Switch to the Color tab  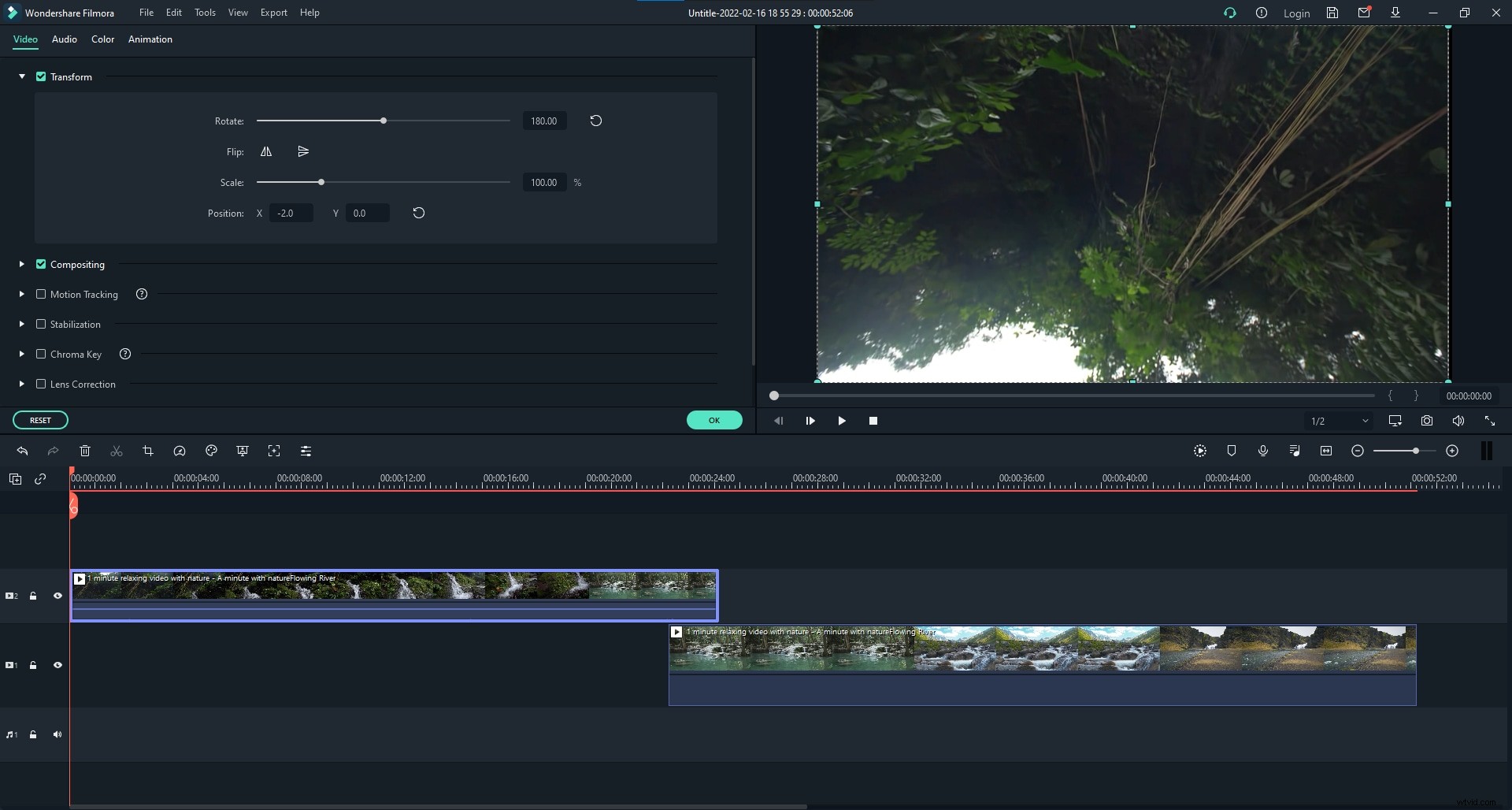[x=102, y=39]
